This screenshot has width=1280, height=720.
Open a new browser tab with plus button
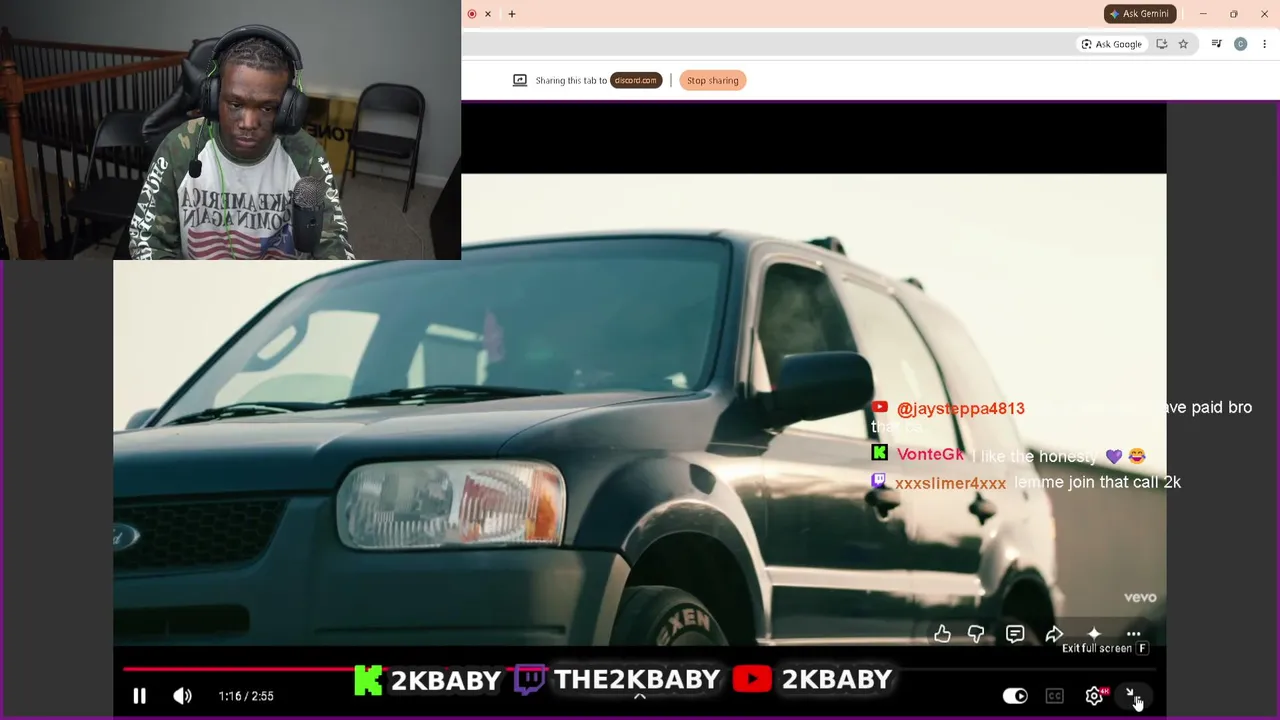pyautogui.click(x=512, y=14)
